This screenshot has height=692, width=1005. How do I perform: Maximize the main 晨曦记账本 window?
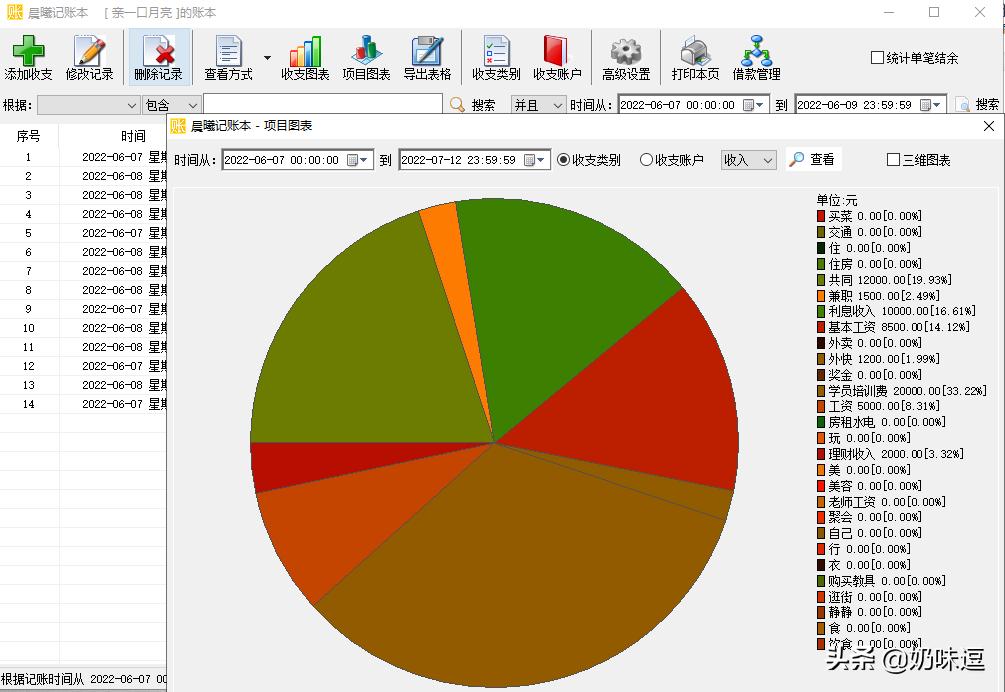[x=934, y=12]
